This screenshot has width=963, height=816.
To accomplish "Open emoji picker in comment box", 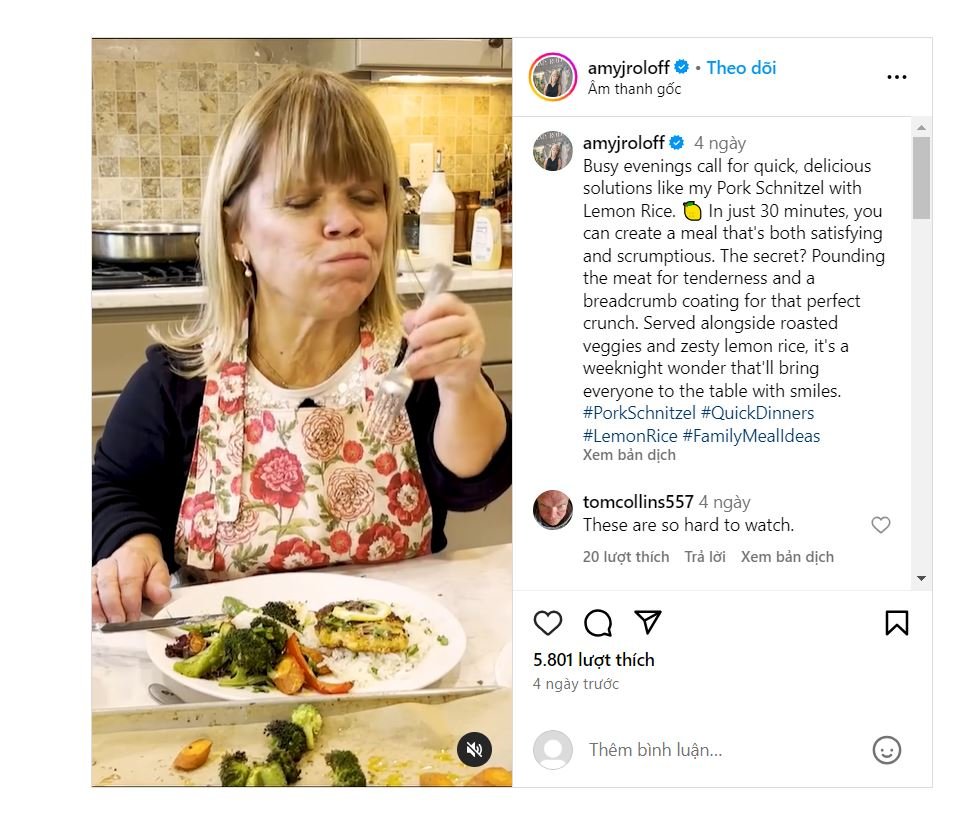I will pos(886,750).
